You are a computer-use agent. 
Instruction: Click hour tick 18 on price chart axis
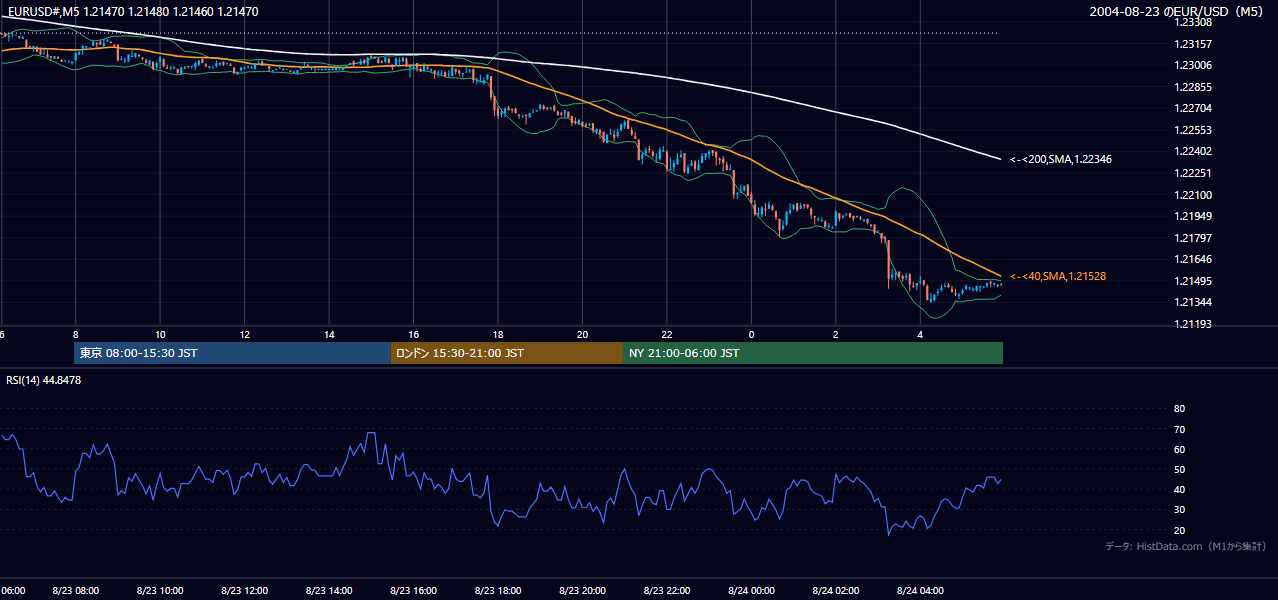tap(498, 334)
